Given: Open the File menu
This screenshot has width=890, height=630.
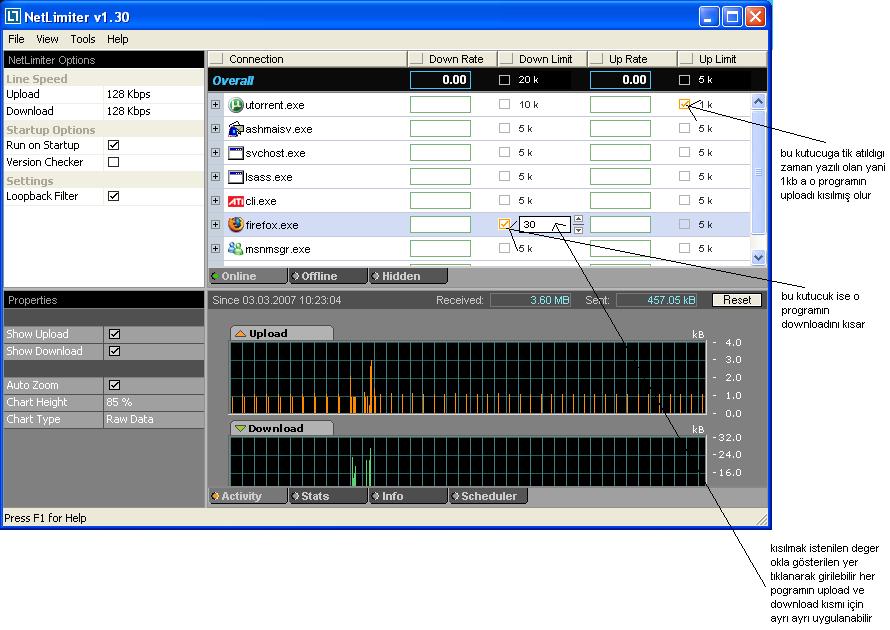Looking at the screenshot, I should [16, 39].
